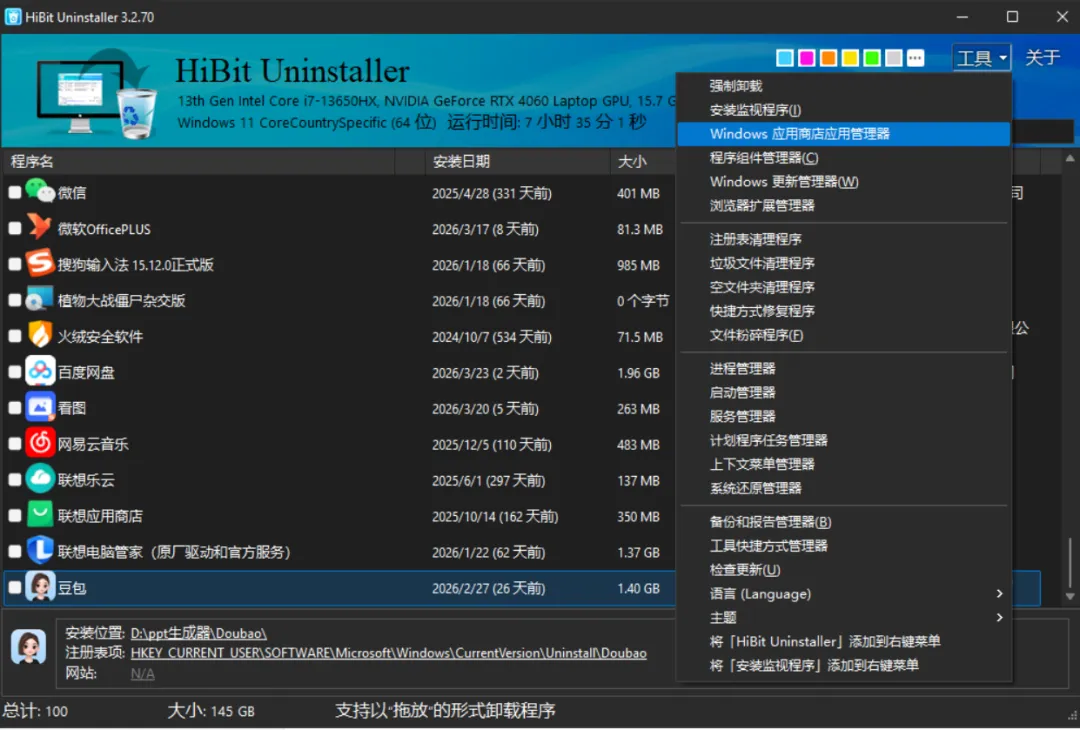Tick the checkbox for 植物大战僵尸杂交版
Screen dimensions: 1080x730
[x=14, y=300]
